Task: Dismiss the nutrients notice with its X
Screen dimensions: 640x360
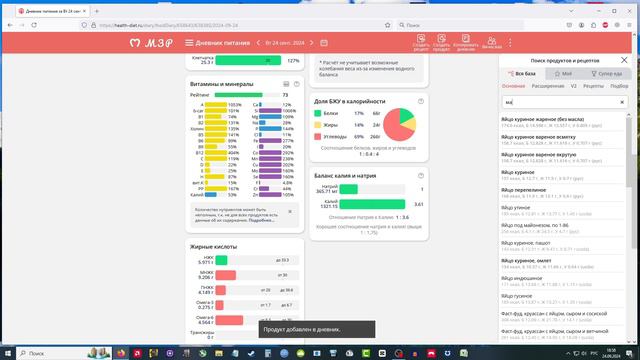Action: tap(290, 211)
